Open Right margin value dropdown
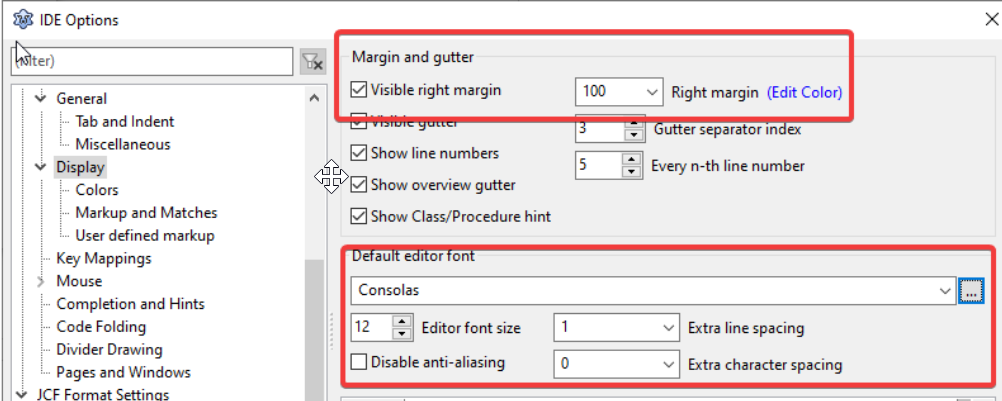This screenshot has height=401, width=1002. point(651,92)
